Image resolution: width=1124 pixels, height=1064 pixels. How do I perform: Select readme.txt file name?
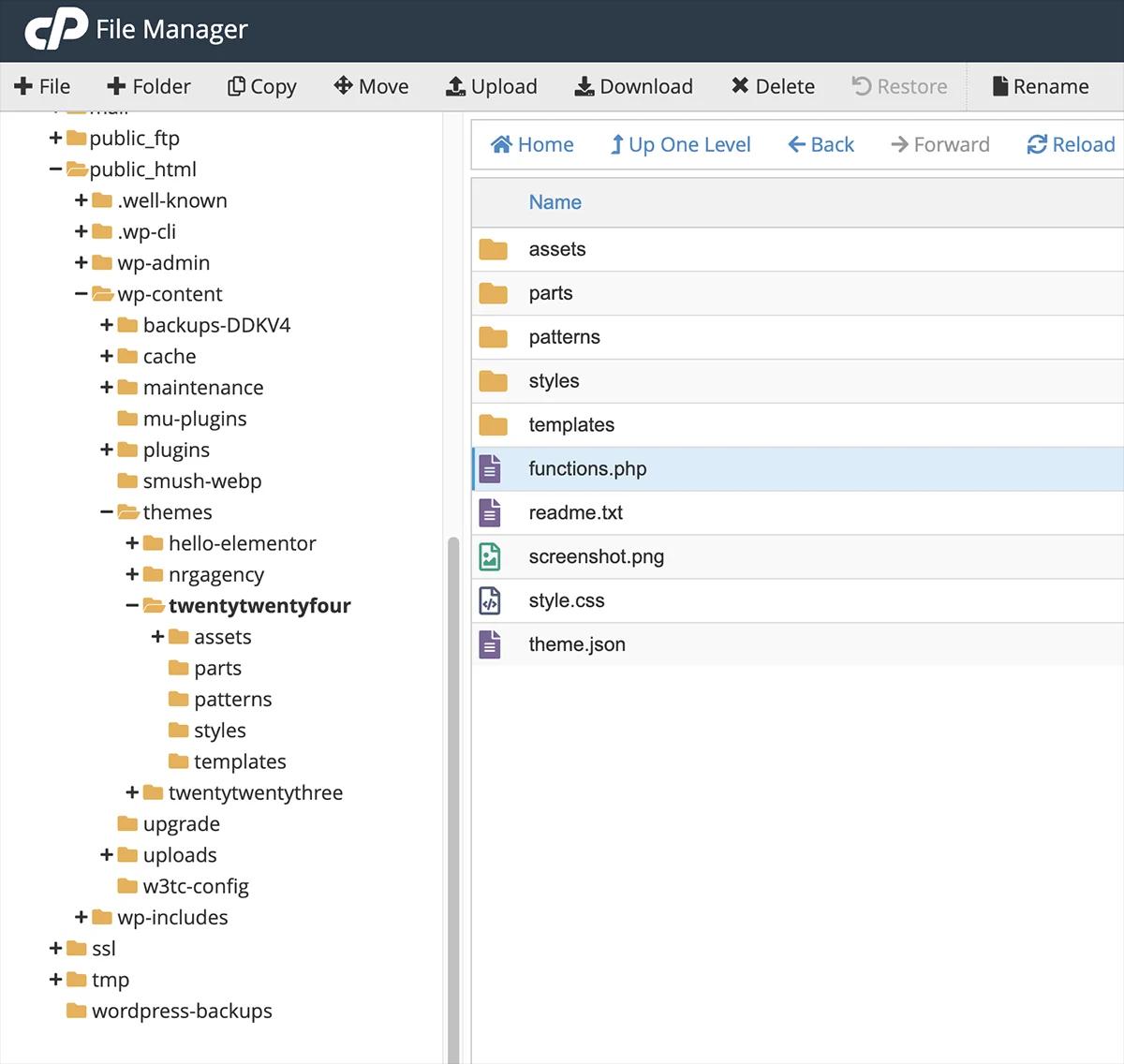(575, 512)
